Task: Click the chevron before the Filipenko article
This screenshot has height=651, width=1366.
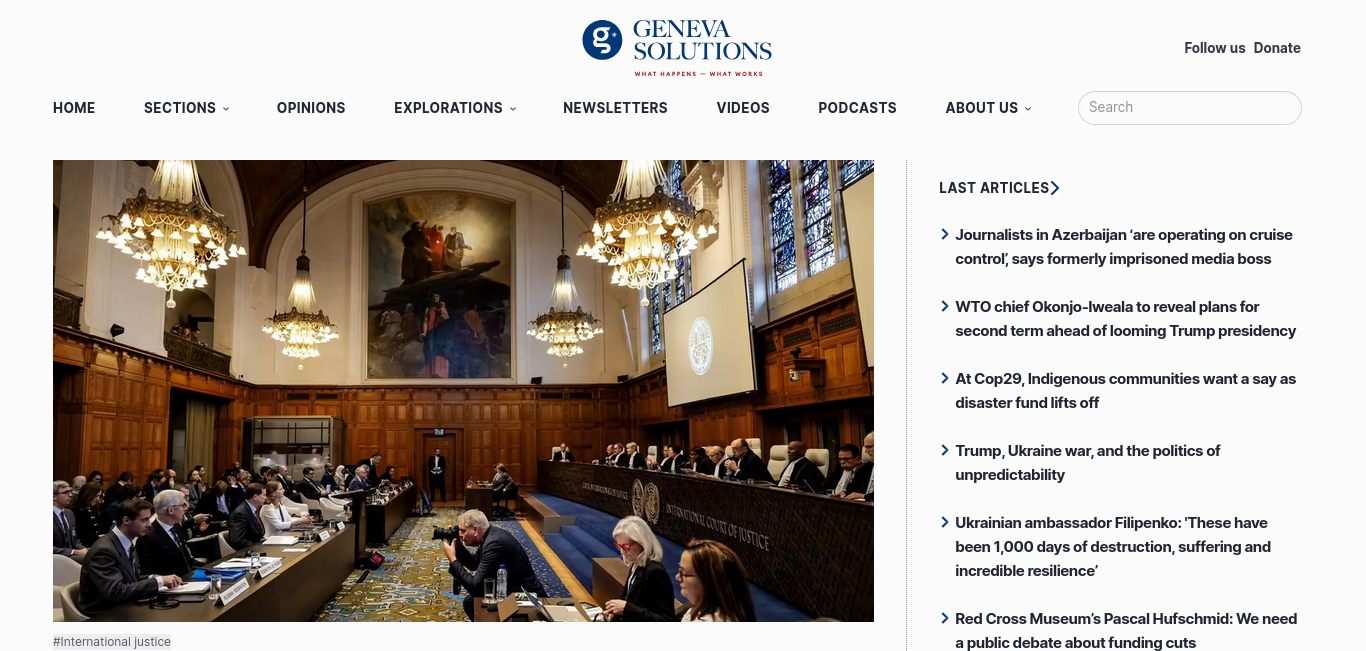Action: (x=945, y=522)
